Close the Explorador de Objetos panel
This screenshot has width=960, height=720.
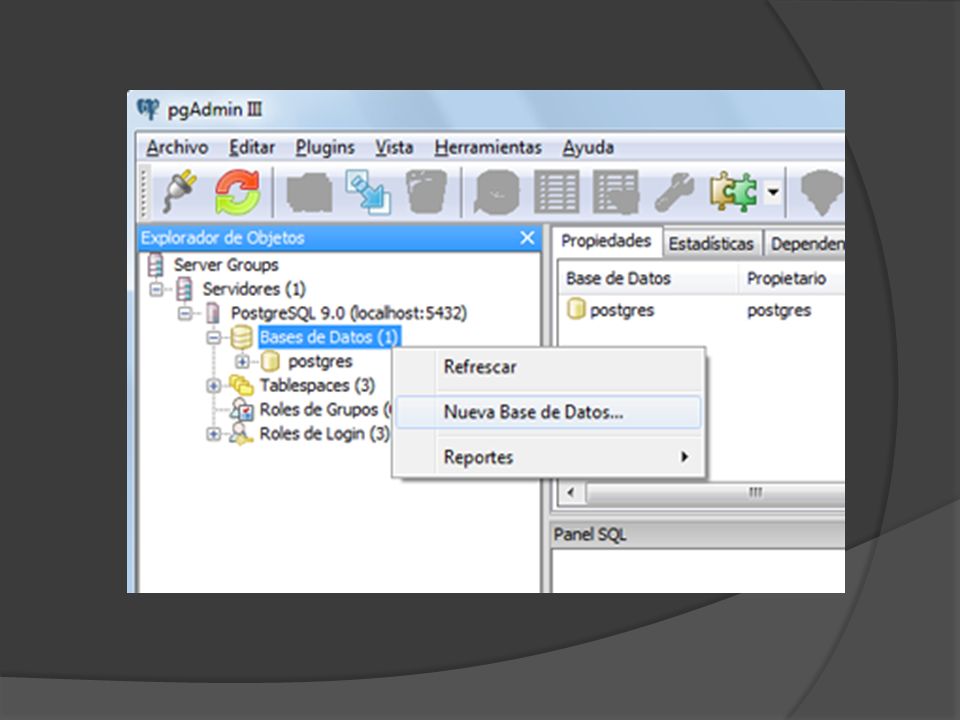tap(527, 238)
